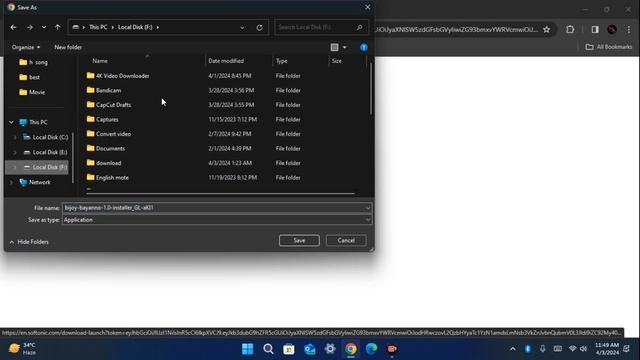Open recent locations dropdown arrow
640x360 pixels.
[44, 27]
